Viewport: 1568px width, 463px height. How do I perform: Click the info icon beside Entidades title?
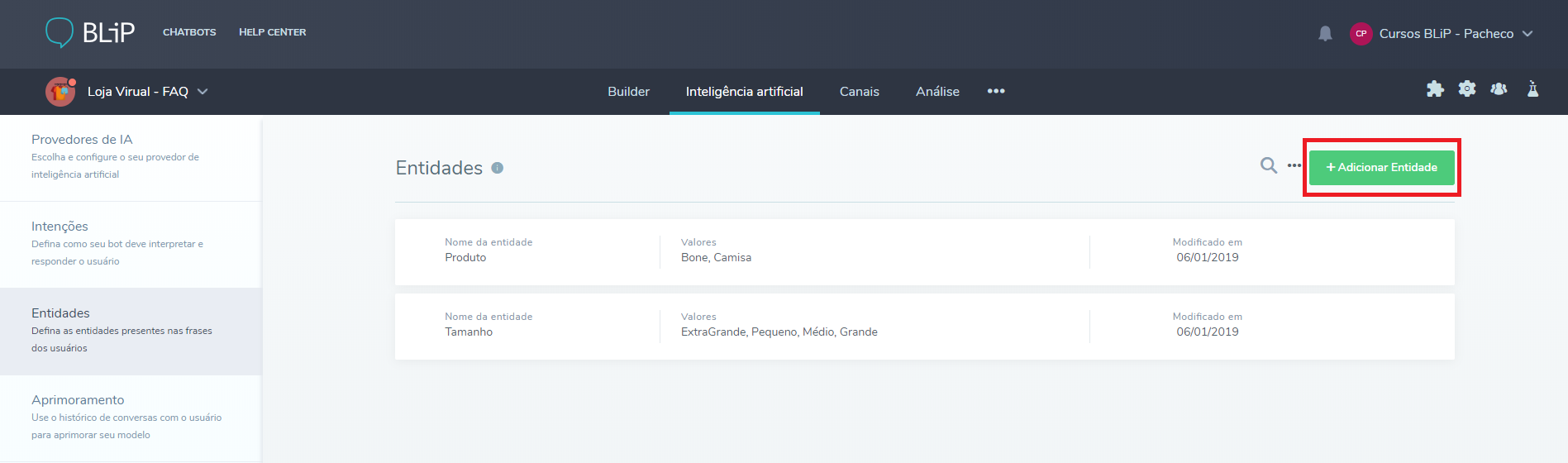pyautogui.click(x=498, y=168)
